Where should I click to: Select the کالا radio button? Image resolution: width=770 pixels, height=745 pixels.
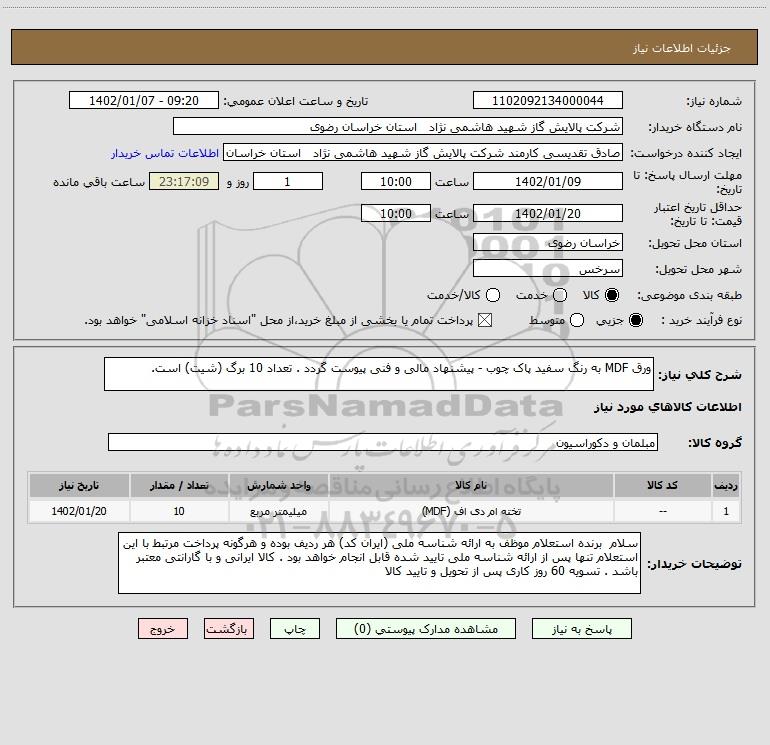coord(612,295)
